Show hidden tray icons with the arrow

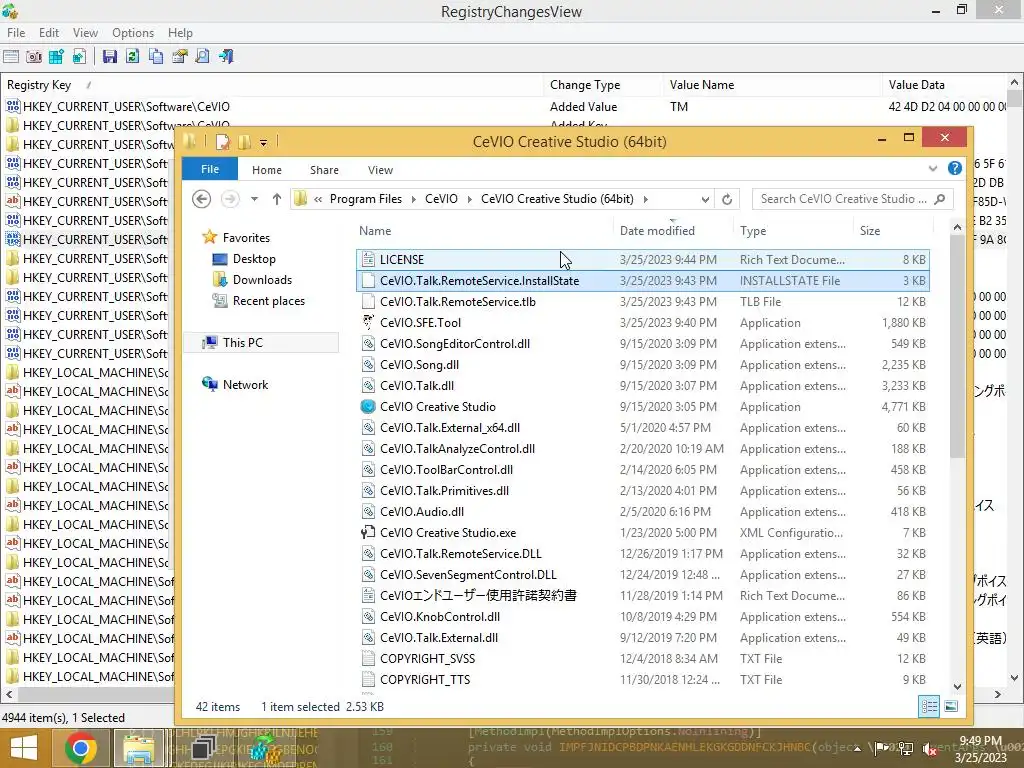click(857, 749)
